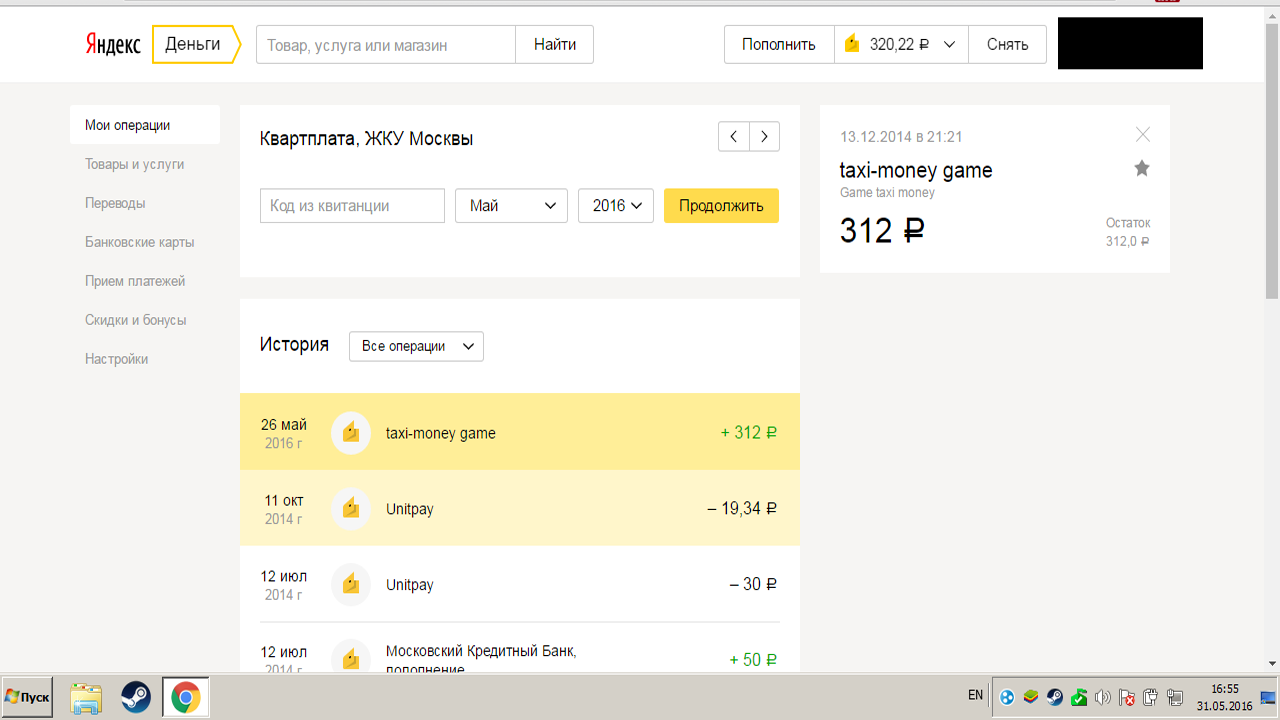Click the yellow Продолжить button
This screenshot has height=720, width=1280.
tap(721, 206)
